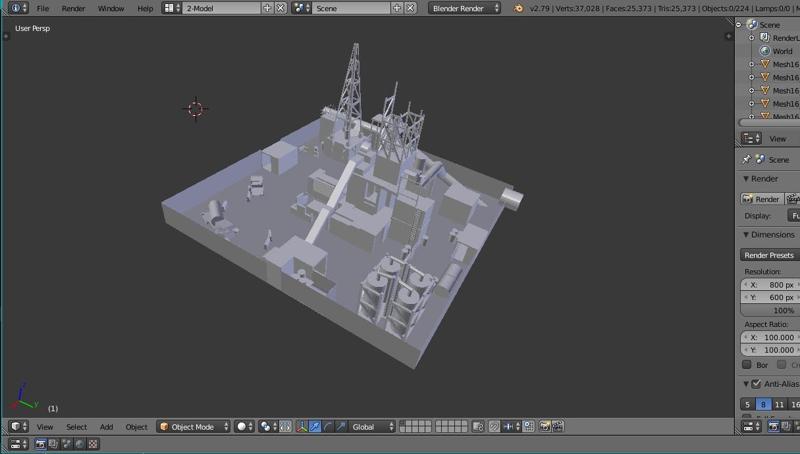The height and width of the screenshot is (454, 800).
Task: Toggle manipulate center points only
Action: tap(286, 426)
